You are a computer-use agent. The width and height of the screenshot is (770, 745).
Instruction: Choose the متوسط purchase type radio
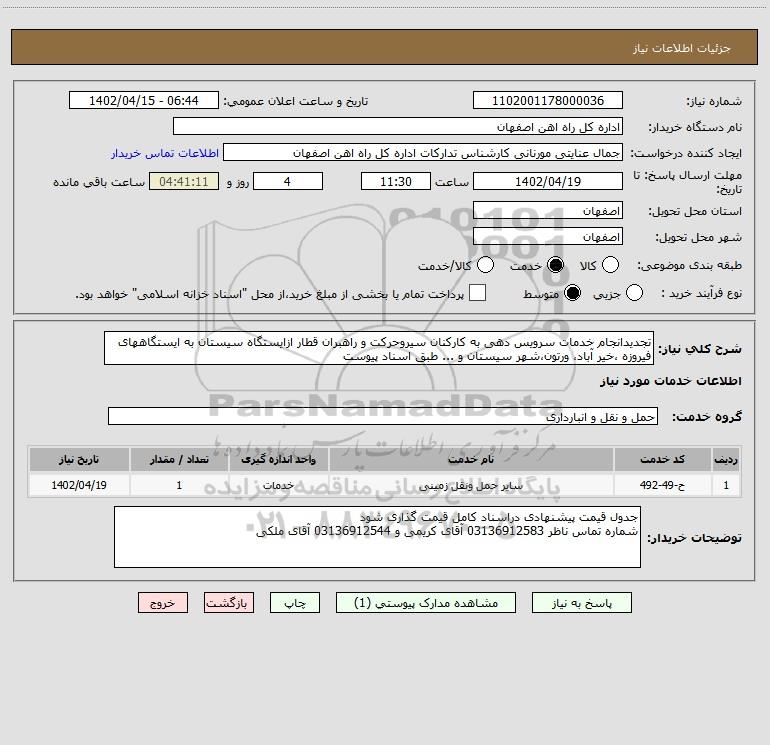(572, 293)
